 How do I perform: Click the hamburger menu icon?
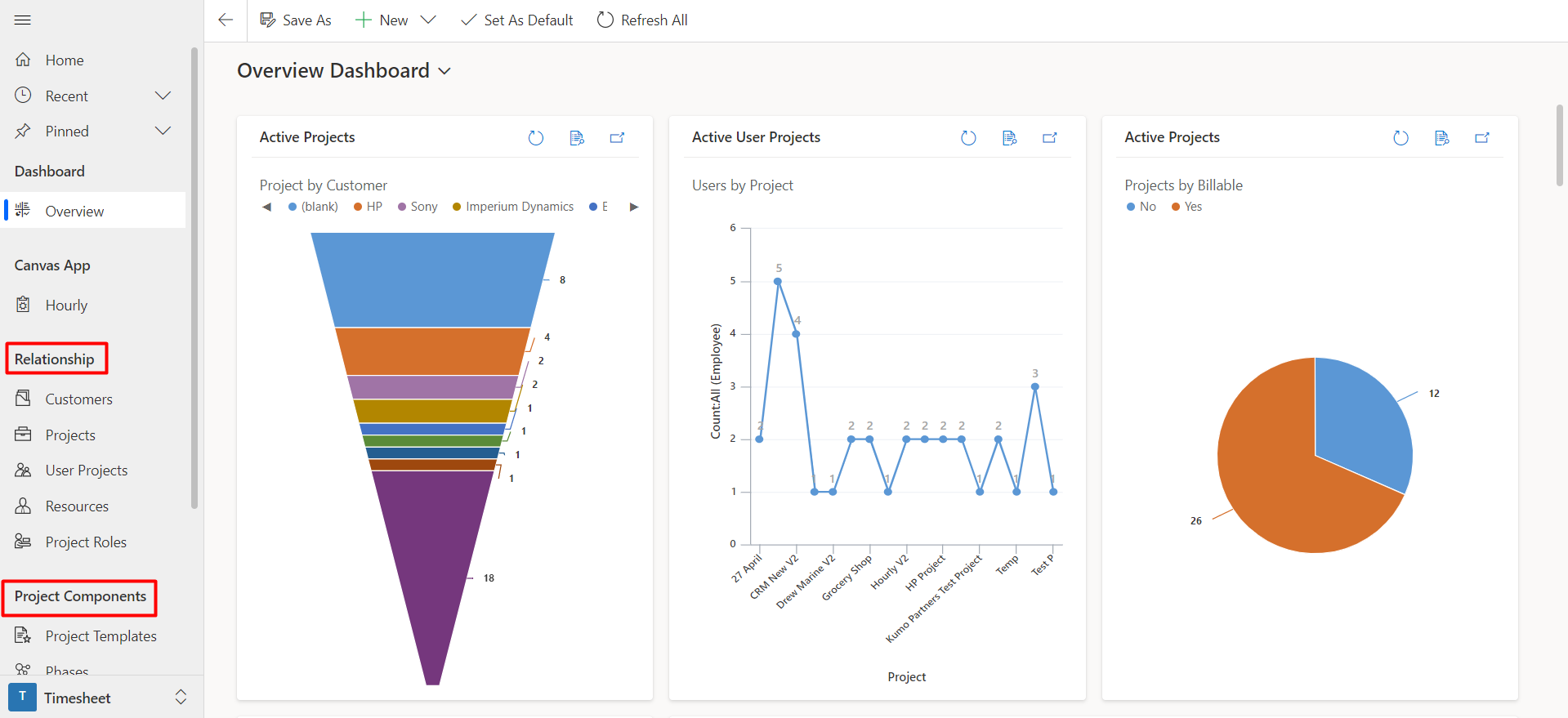(x=23, y=20)
